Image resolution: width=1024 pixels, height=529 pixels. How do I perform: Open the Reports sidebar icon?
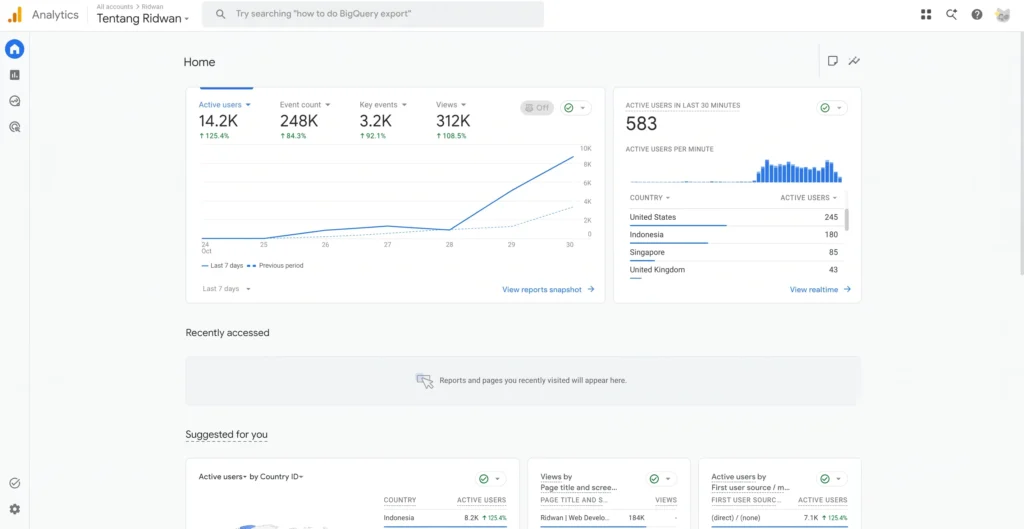tap(14, 75)
